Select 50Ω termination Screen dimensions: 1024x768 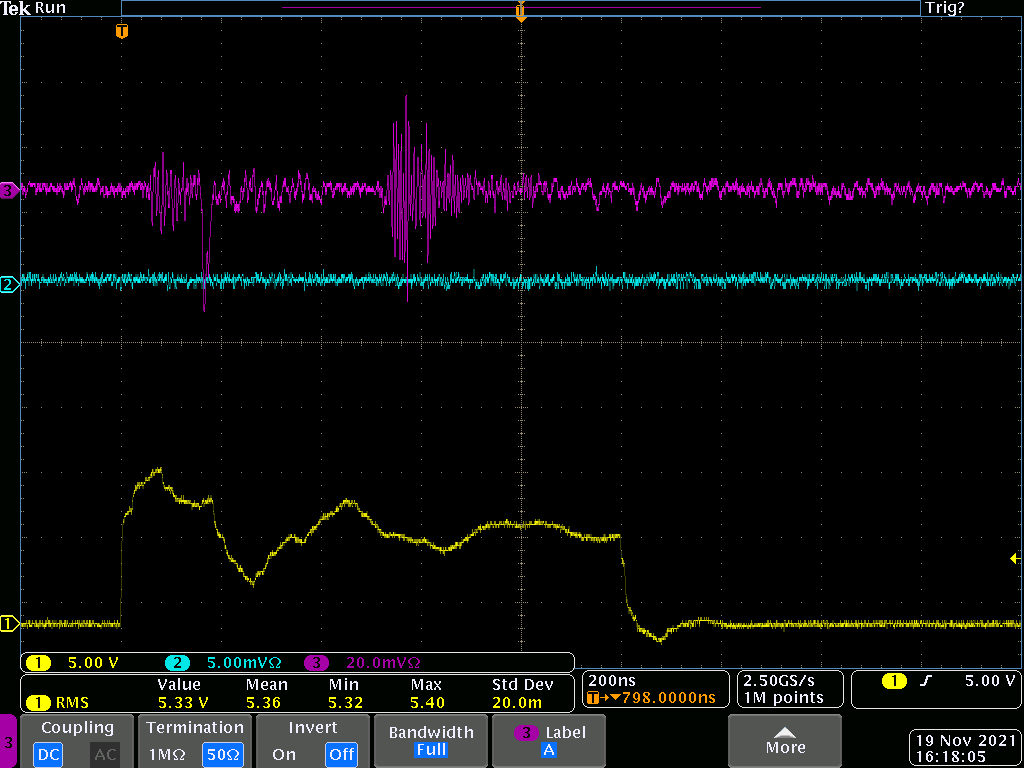pyautogui.click(x=222, y=755)
